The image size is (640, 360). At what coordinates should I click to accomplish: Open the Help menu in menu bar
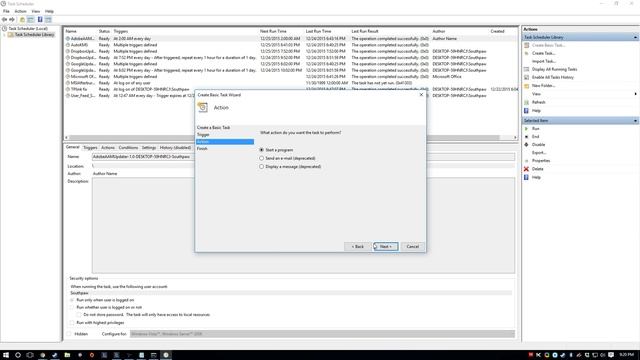(x=49, y=11)
